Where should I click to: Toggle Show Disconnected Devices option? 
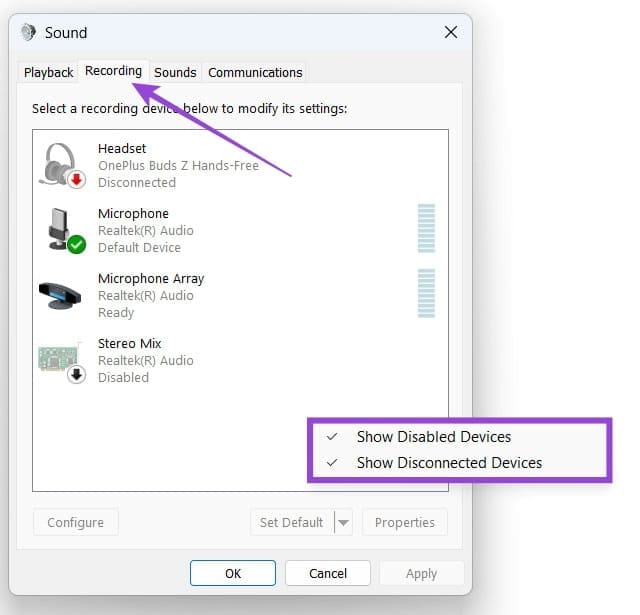click(448, 463)
